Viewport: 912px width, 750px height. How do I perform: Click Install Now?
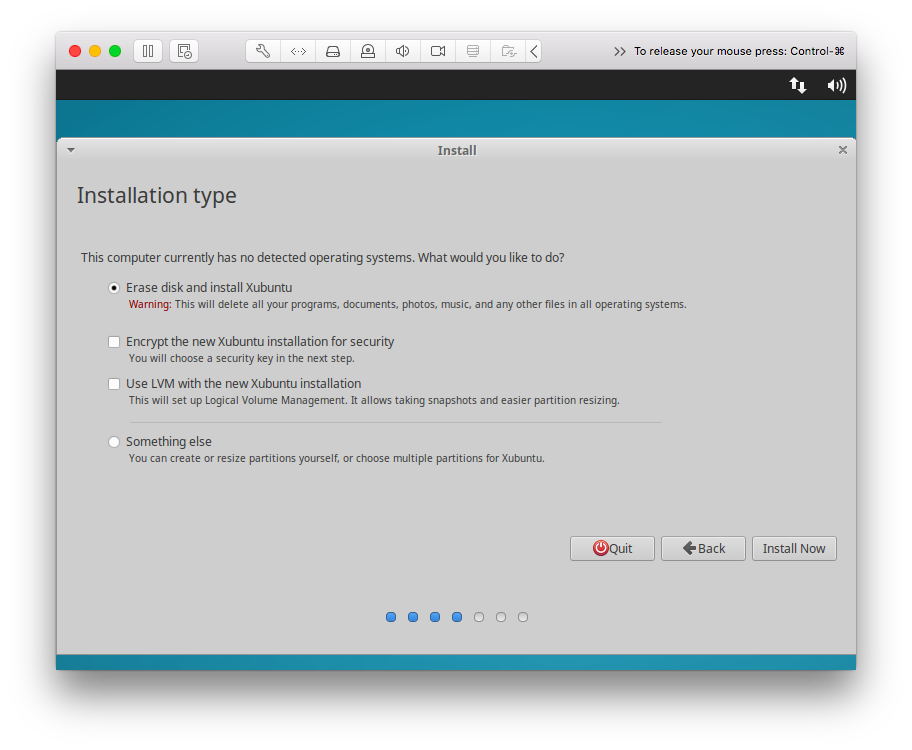point(794,549)
